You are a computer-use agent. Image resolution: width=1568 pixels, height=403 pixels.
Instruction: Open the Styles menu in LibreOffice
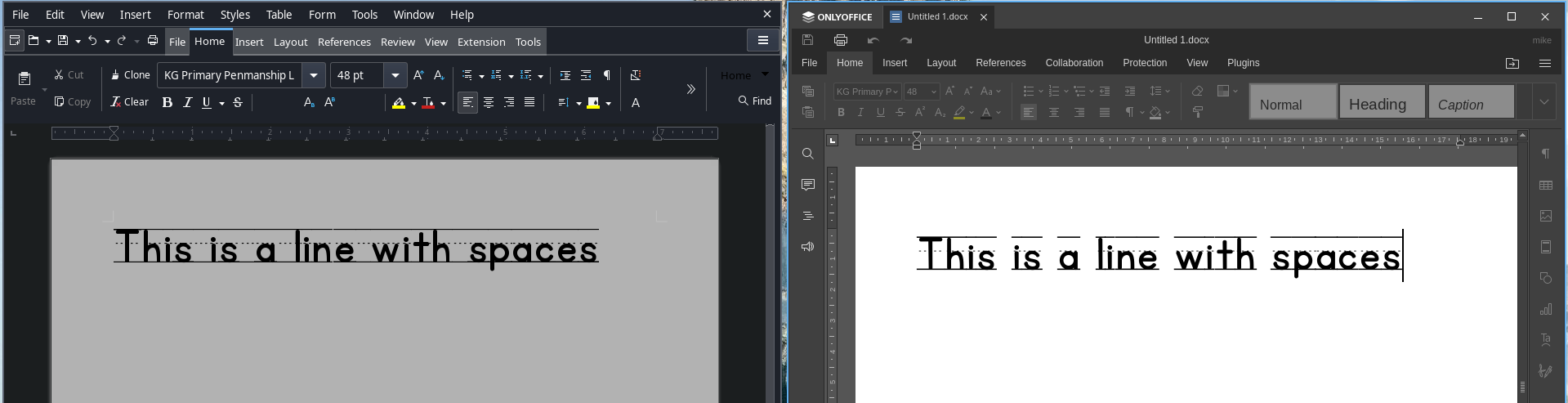pyautogui.click(x=235, y=15)
